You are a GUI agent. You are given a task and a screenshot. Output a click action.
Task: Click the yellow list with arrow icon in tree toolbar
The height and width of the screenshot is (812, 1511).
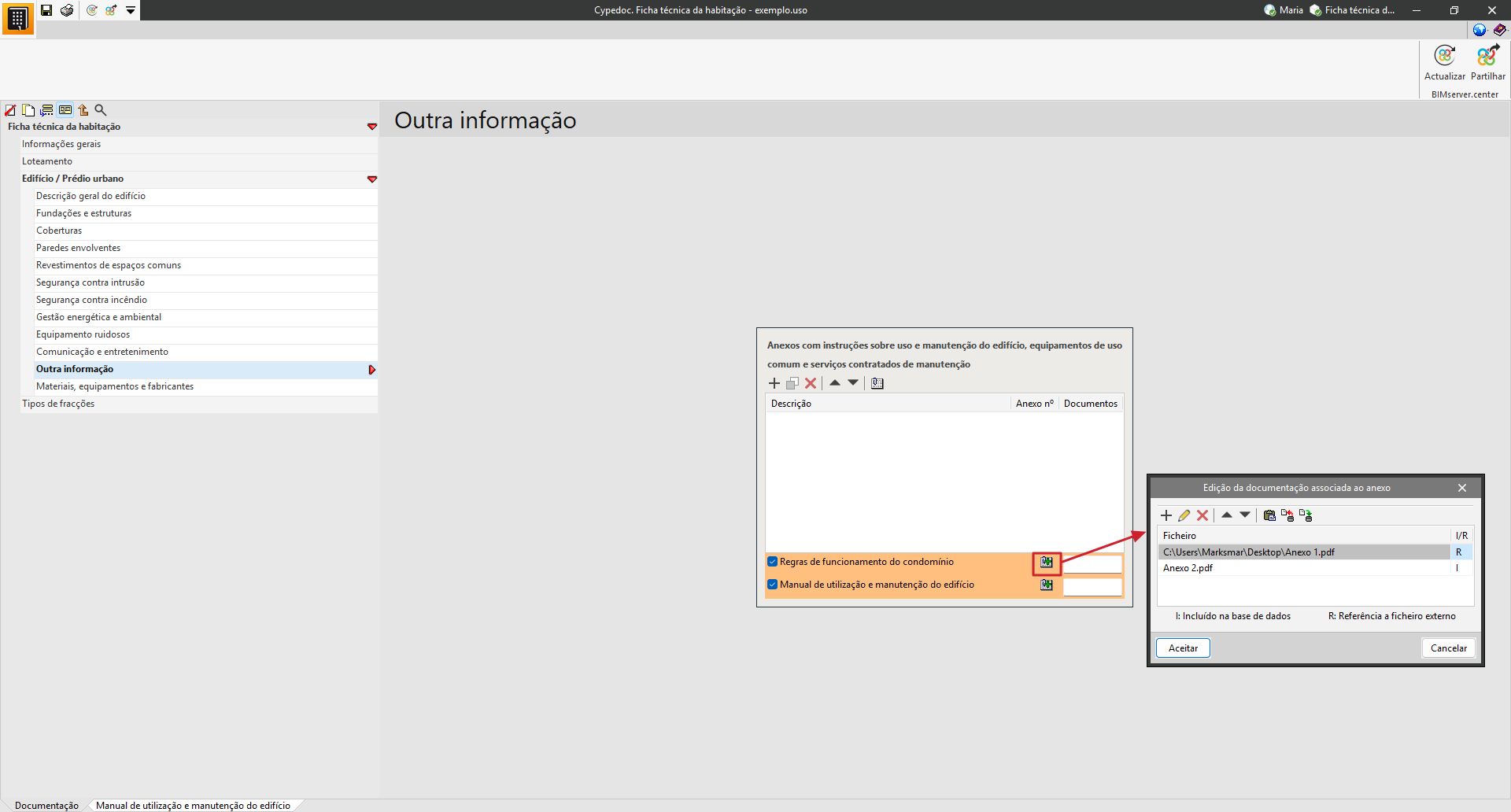[x=47, y=110]
